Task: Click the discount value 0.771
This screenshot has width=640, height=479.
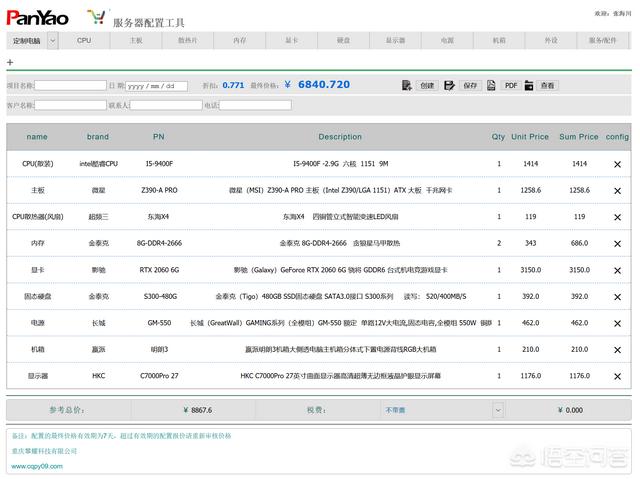Action: tap(233, 85)
